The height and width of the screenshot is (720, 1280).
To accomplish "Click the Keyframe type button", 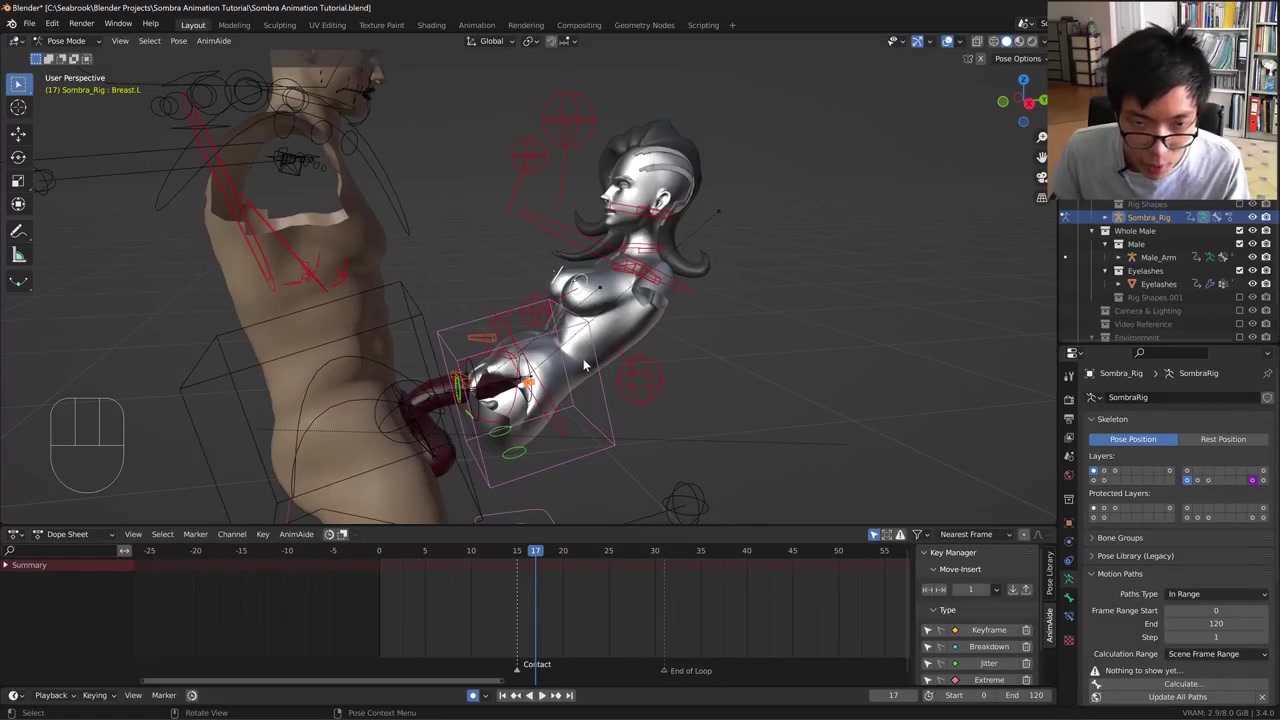I will click(988, 630).
